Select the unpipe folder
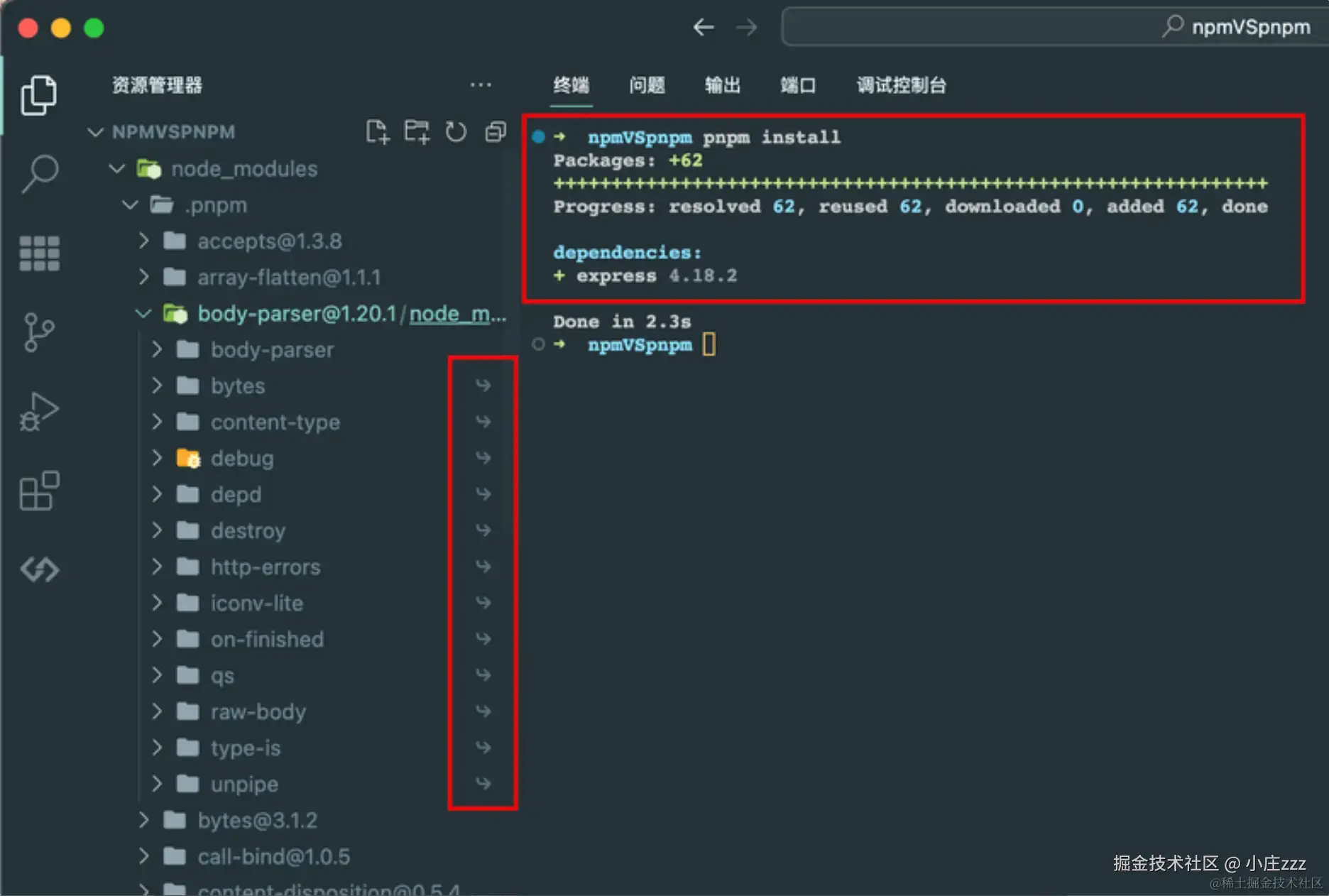This screenshot has height=896, width=1329. pos(245,784)
